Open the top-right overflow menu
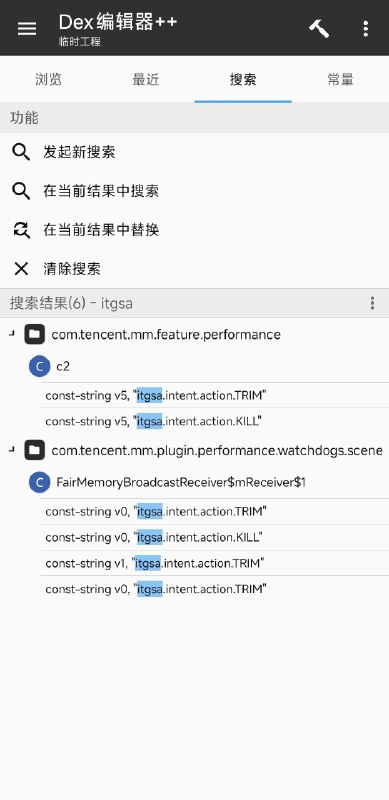 366,29
